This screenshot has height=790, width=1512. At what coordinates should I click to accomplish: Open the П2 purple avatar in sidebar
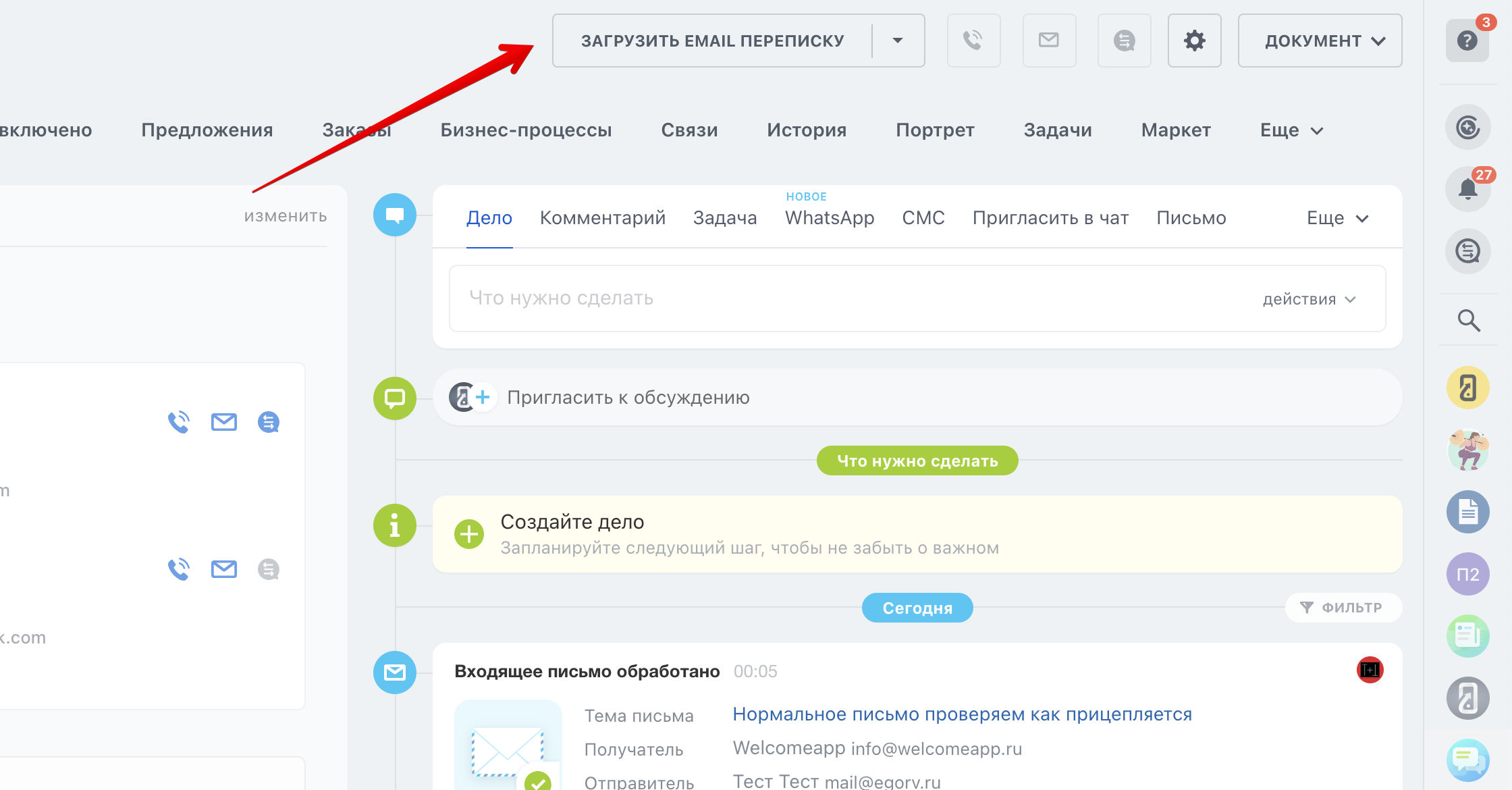click(x=1467, y=574)
